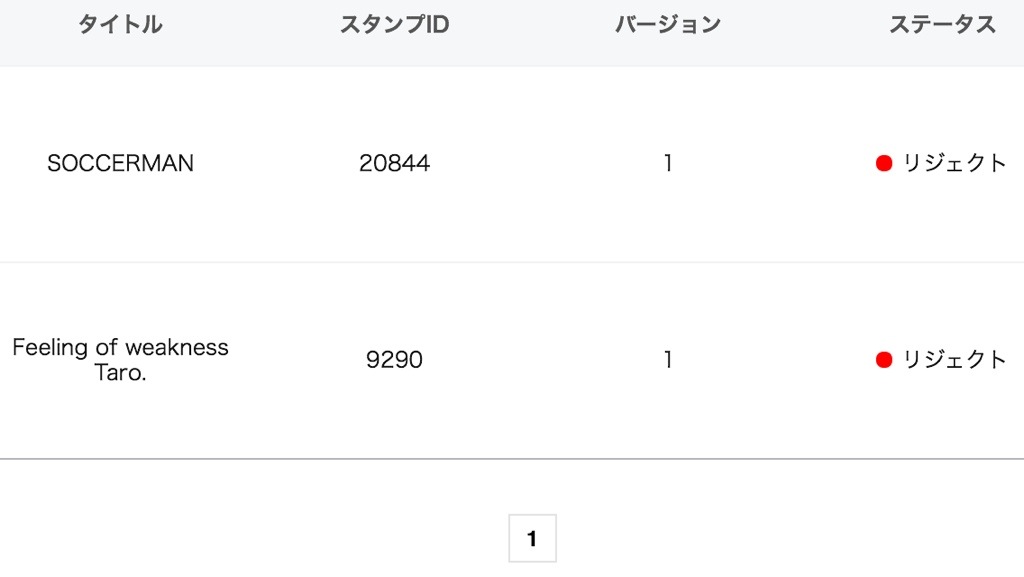Image resolution: width=1024 pixels, height=577 pixels.
Task: Click version 1 in the SOCCERMAN row
Action: pyautogui.click(x=667, y=163)
